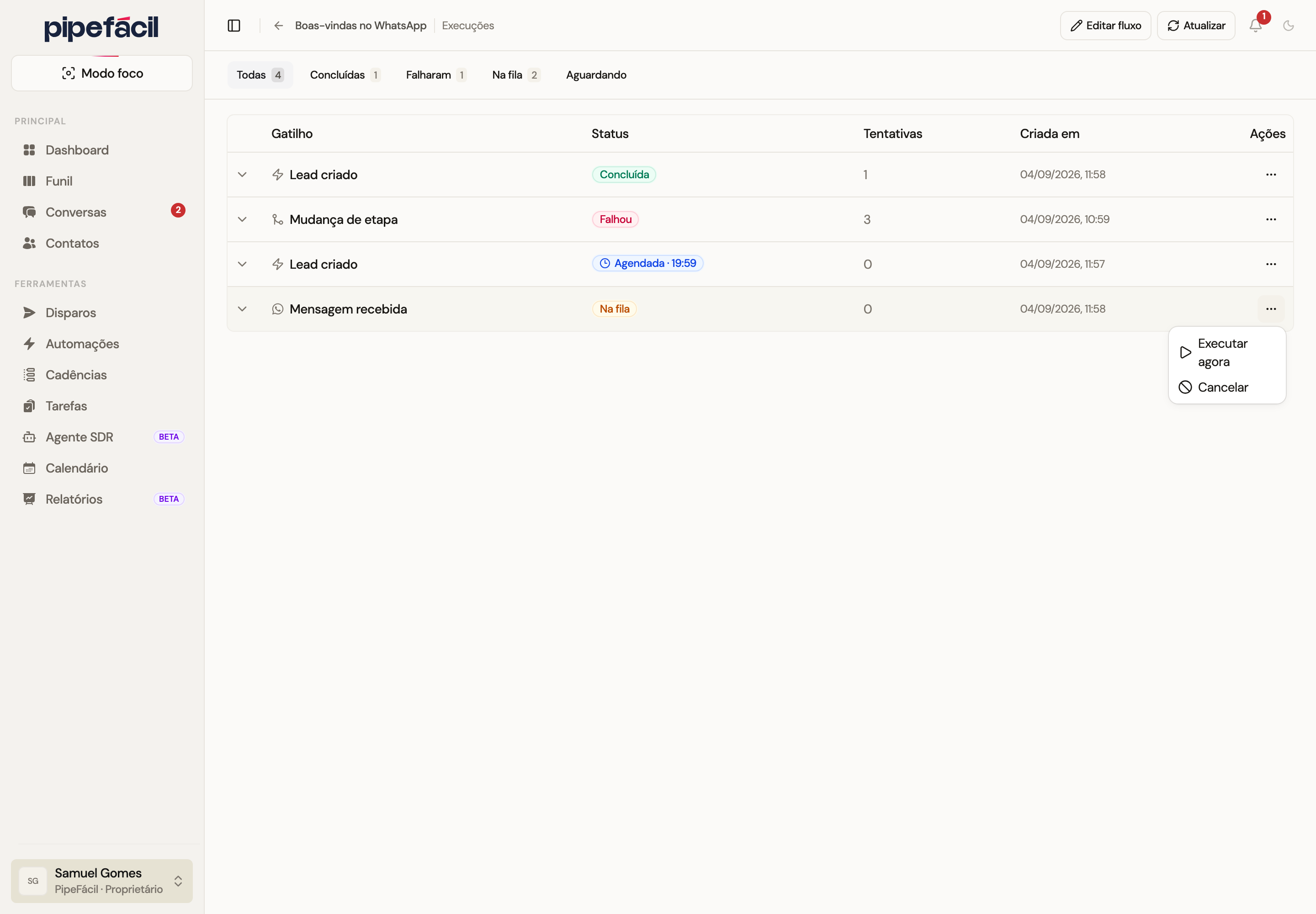Image resolution: width=1316 pixels, height=914 pixels.
Task: Open actions menu for Agendada row
Action: tap(1271, 264)
